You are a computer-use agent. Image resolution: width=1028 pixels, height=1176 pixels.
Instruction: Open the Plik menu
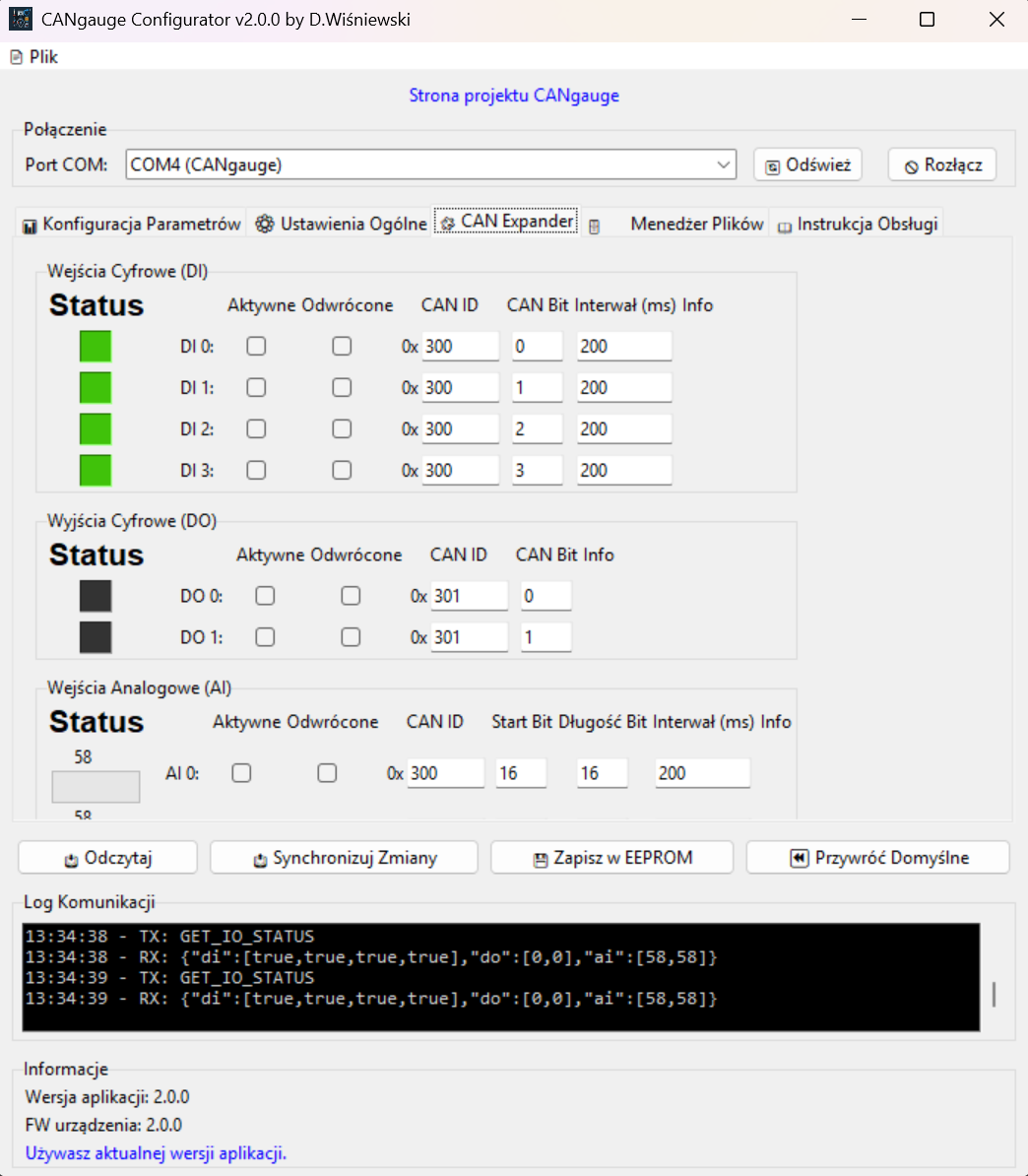pyautogui.click(x=34, y=57)
